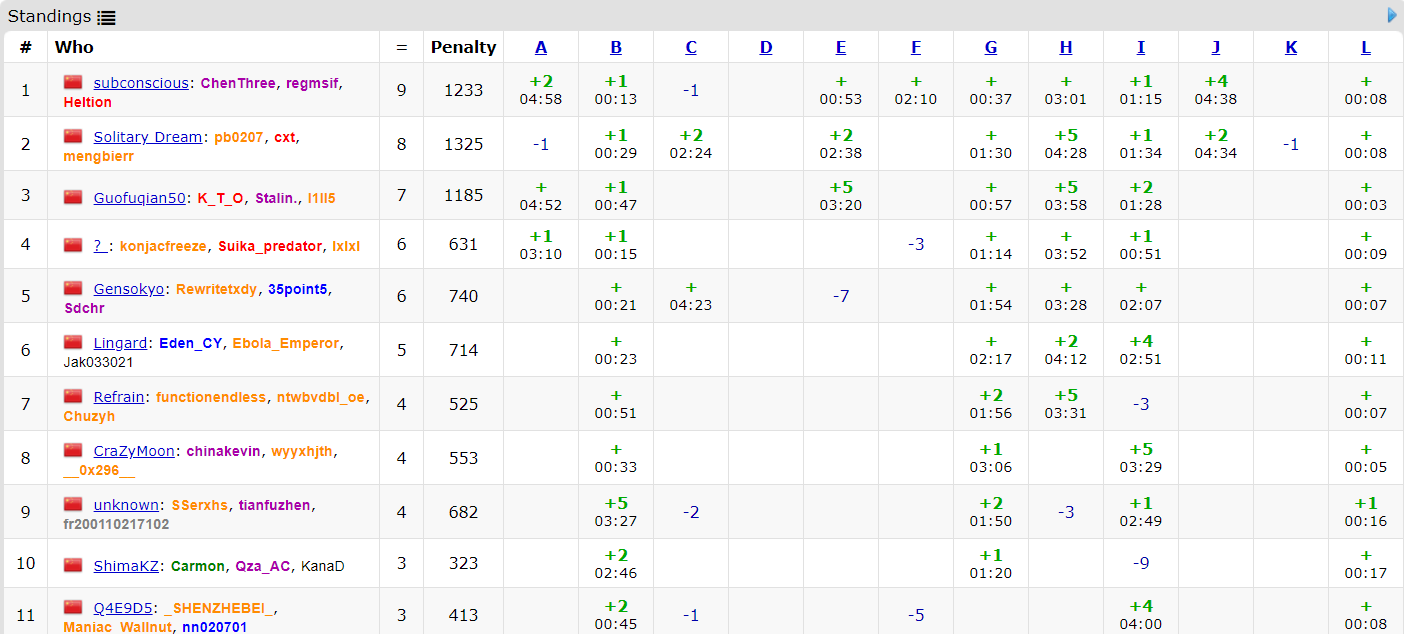Image resolution: width=1404 pixels, height=634 pixels.
Task: Open problem A column header link
Action: (x=541, y=47)
